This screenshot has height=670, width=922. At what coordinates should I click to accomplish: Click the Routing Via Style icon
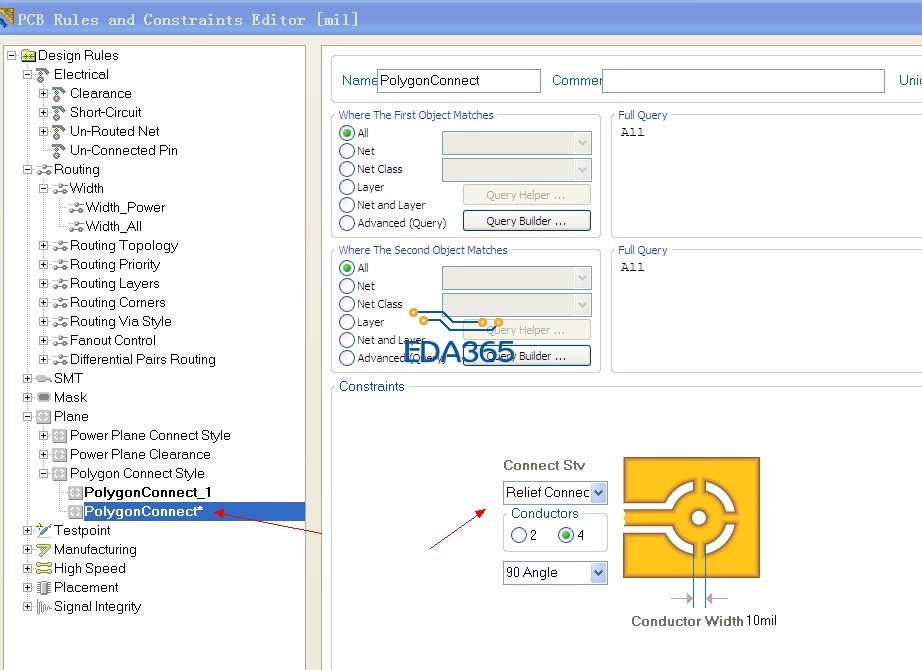pyautogui.click(x=60, y=322)
